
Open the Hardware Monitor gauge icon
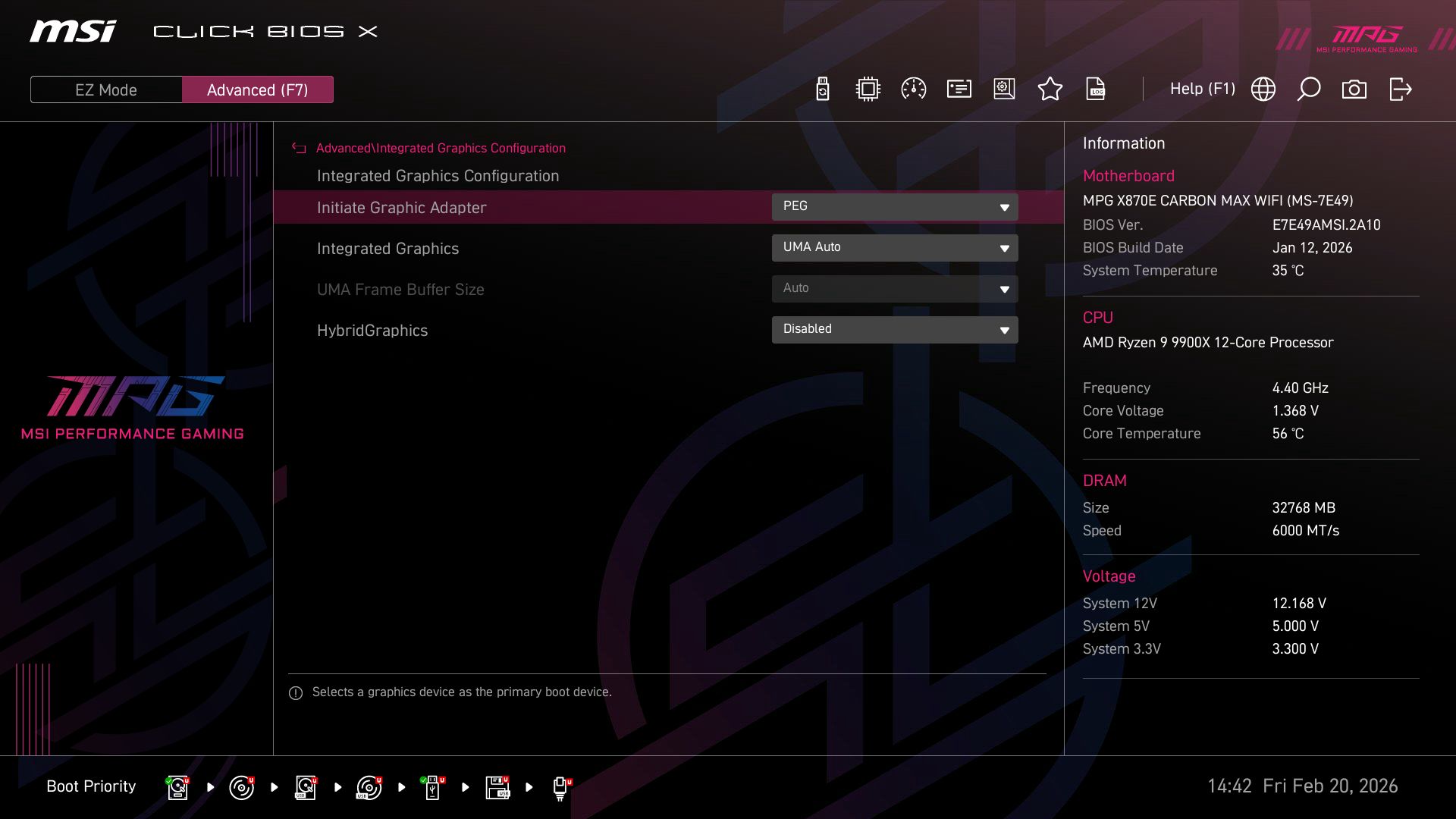click(x=913, y=89)
